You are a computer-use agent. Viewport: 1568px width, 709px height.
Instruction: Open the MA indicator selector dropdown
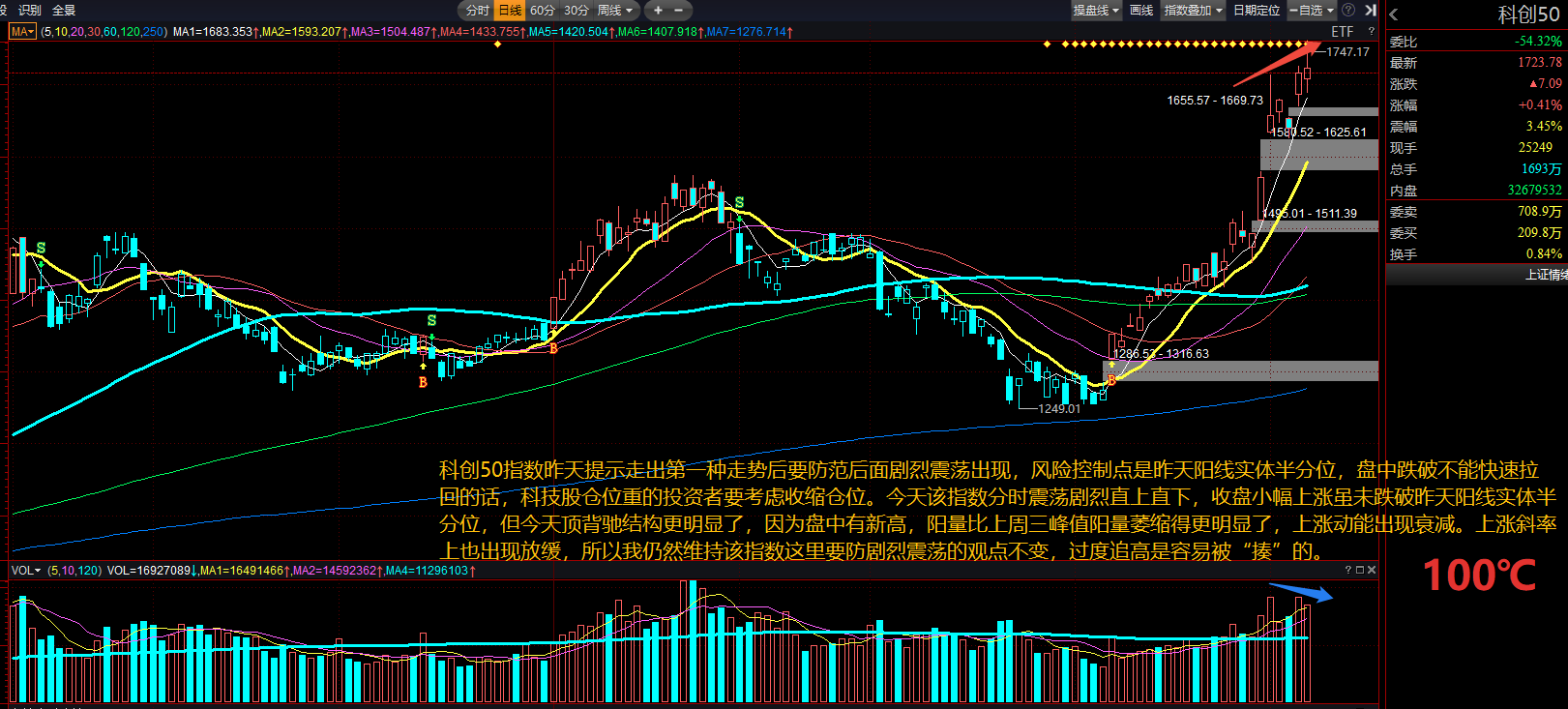[22, 32]
